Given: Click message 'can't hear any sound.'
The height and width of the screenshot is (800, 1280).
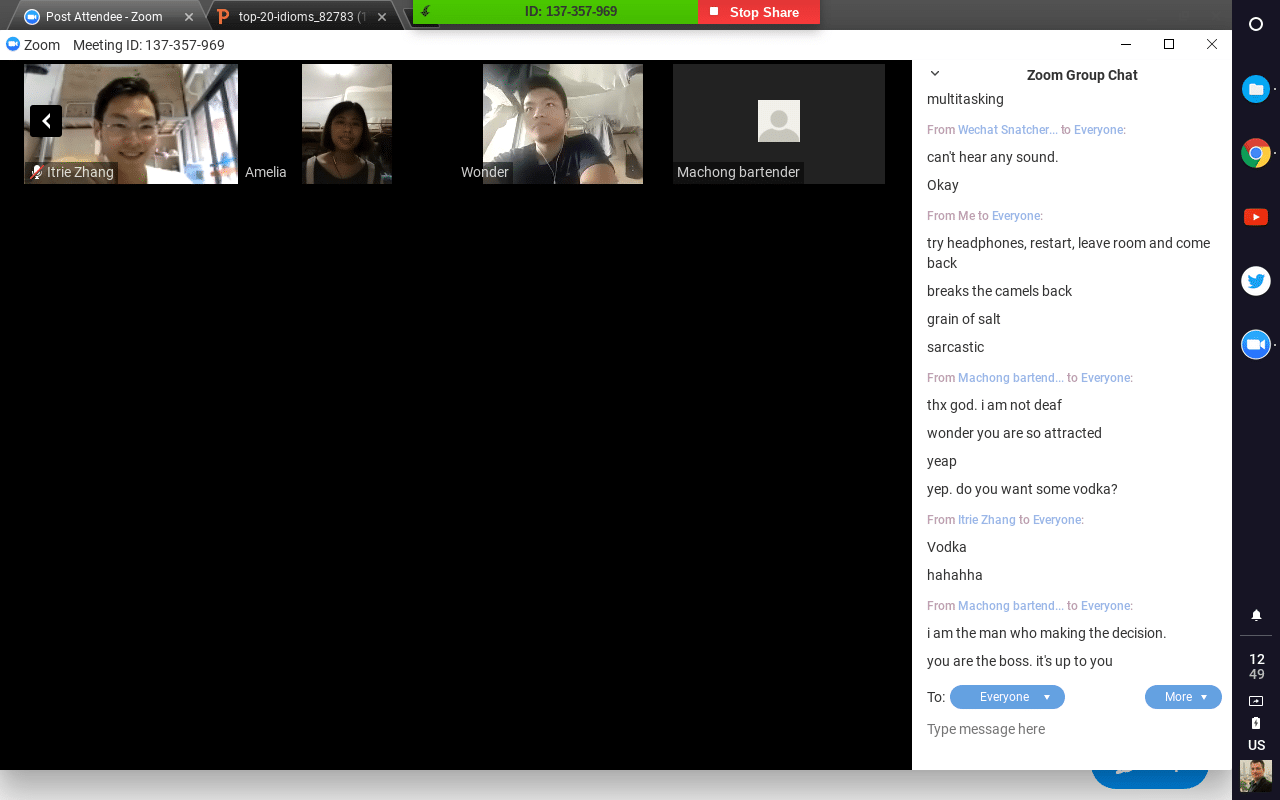Looking at the screenshot, I should click(x=992, y=157).
